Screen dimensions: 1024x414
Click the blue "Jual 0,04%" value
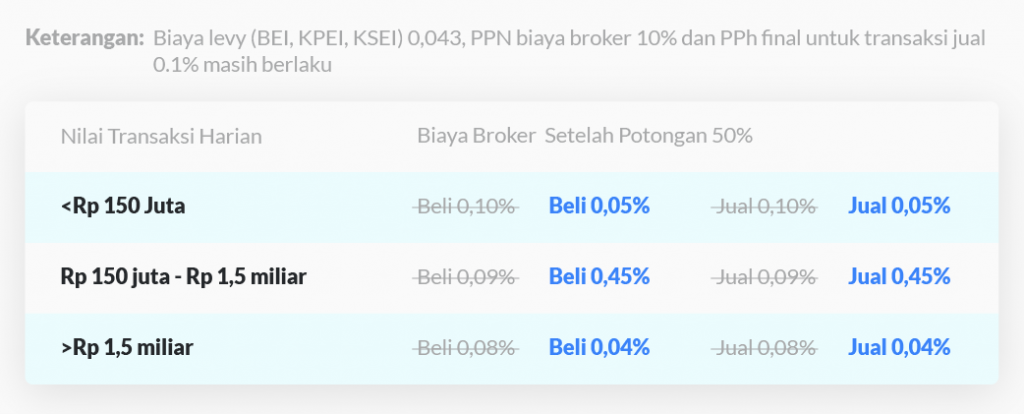pyautogui.click(x=899, y=348)
